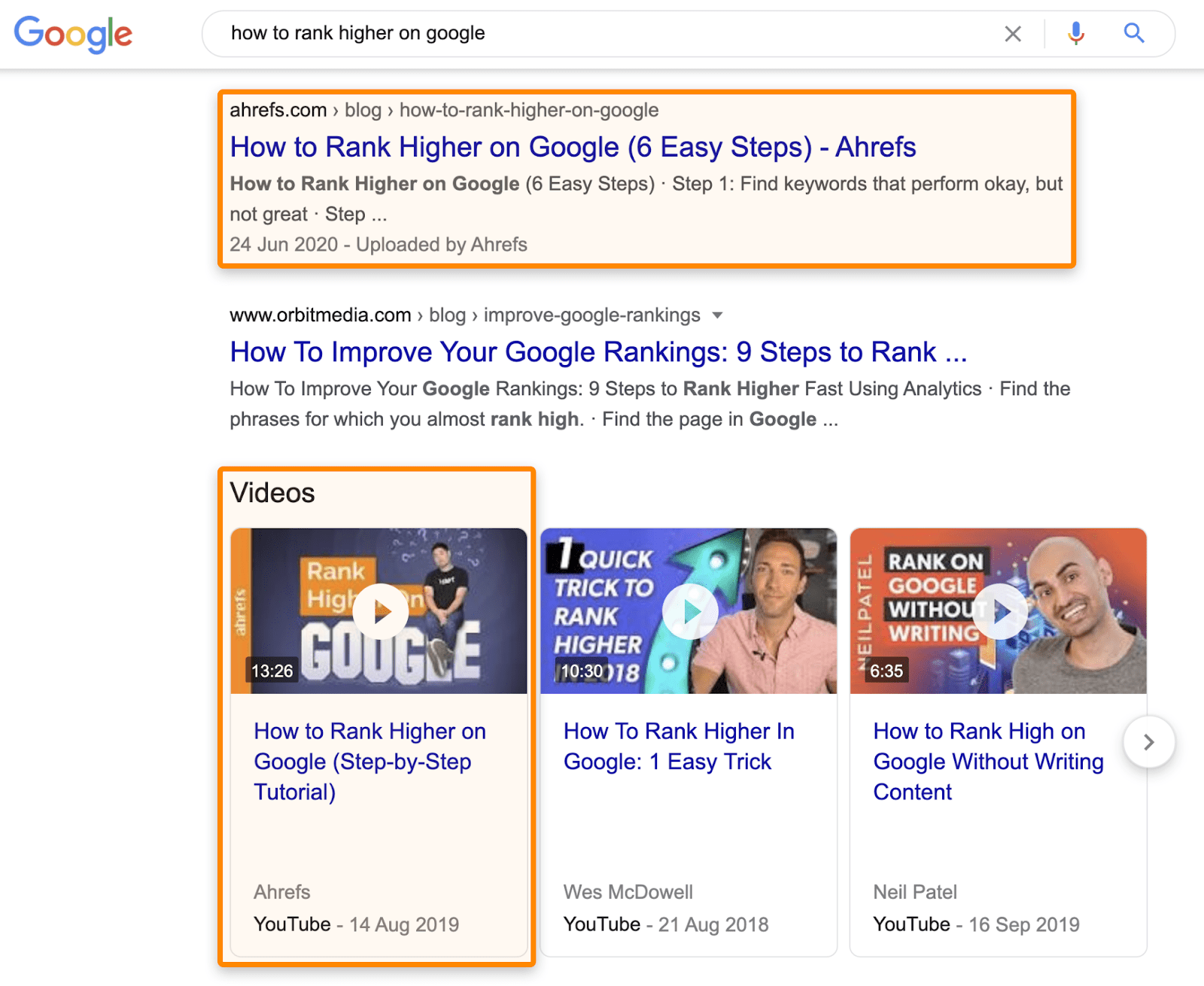Open 'How To Improve Your Google Rankings' result

tap(598, 351)
